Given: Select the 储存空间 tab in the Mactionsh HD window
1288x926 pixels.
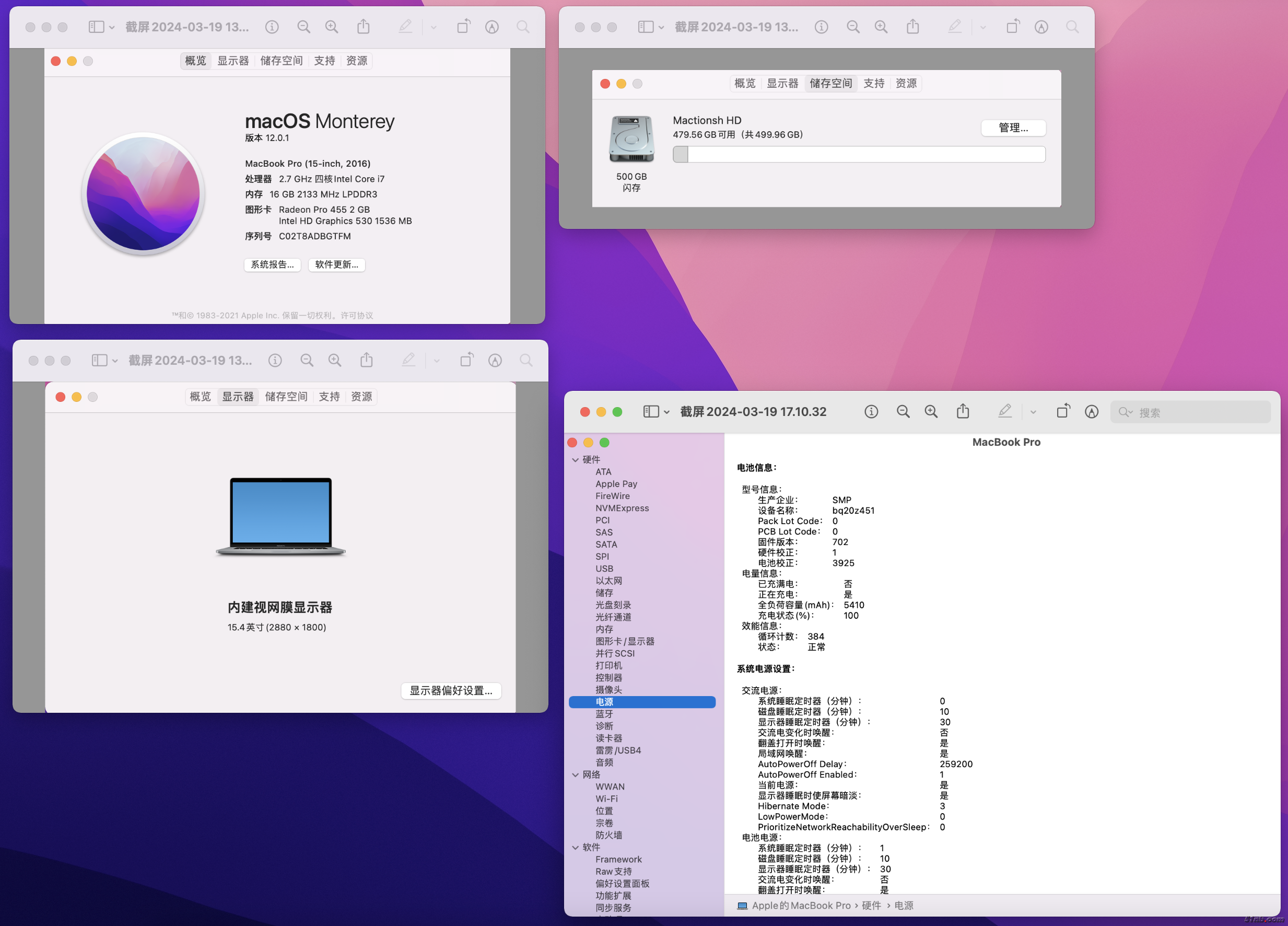Looking at the screenshot, I should tap(831, 84).
